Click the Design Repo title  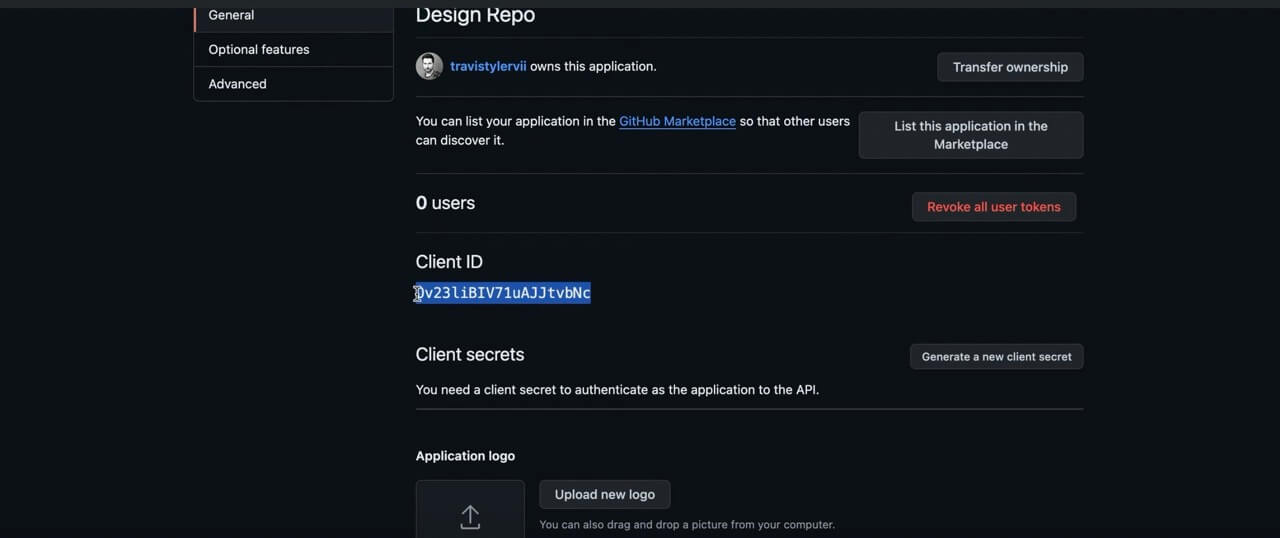475,15
